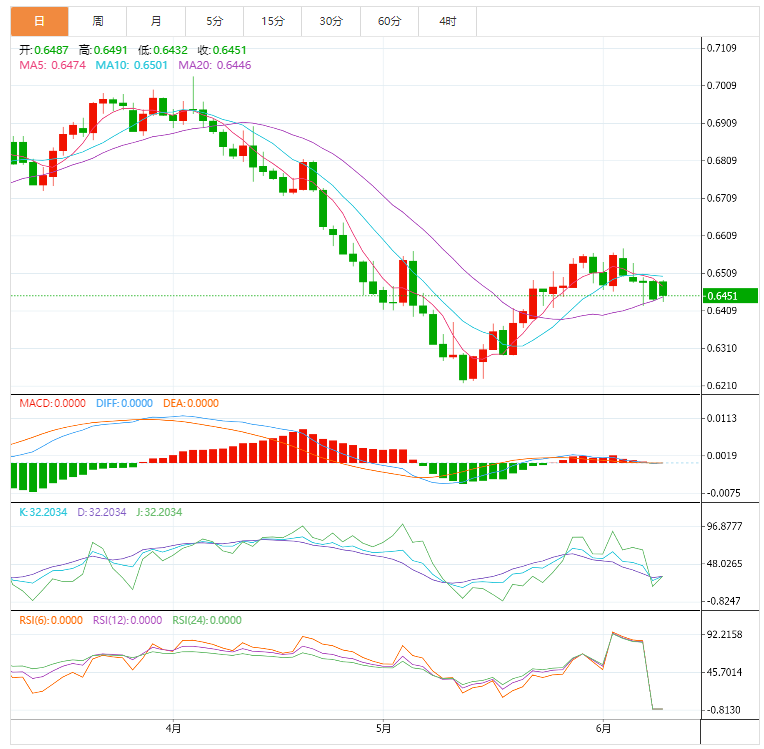Screen dimensions: 764x749
Task: Click the RSI(12):0.0000 label
Action: click(x=127, y=620)
